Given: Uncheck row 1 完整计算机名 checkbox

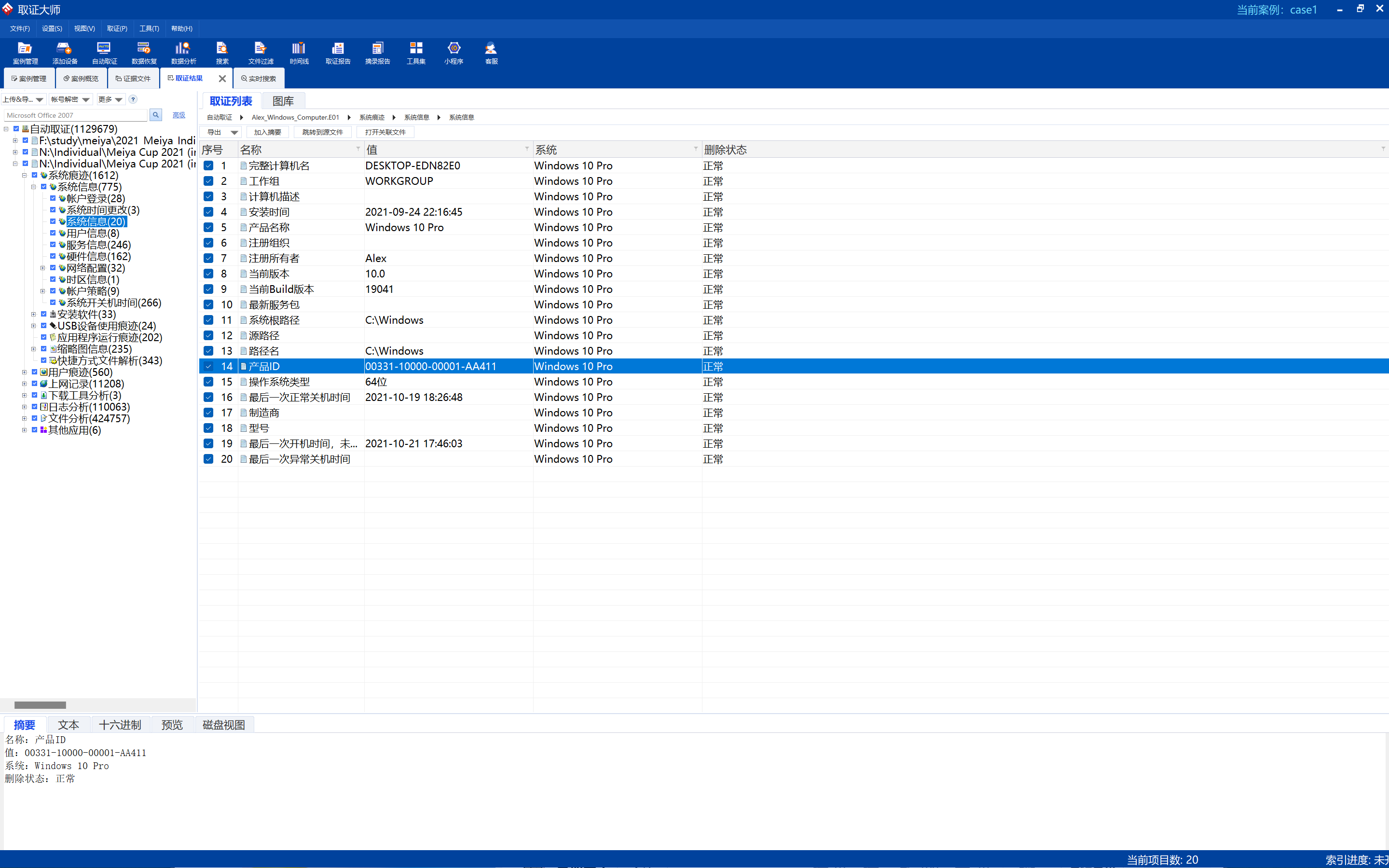Looking at the screenshot, I should pyautogui.click(x=208, y=165).
